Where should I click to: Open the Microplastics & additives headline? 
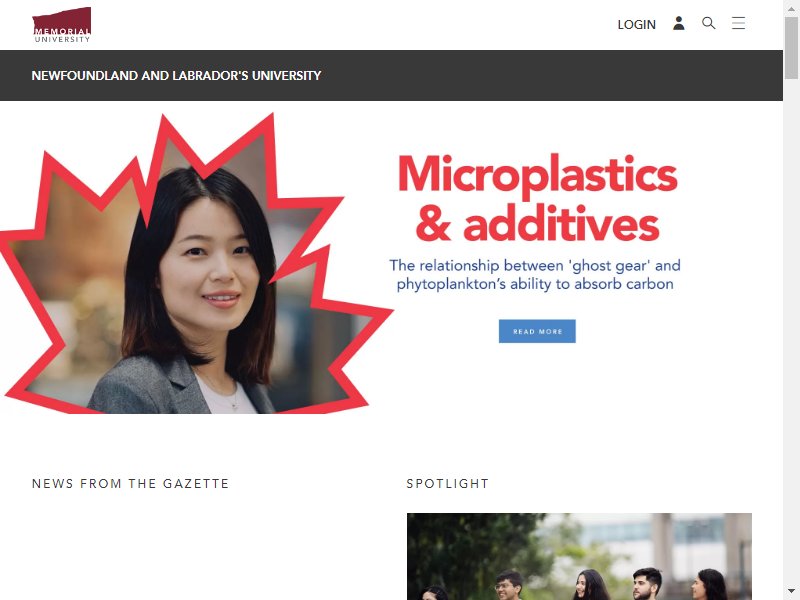(x=537, y=198)
